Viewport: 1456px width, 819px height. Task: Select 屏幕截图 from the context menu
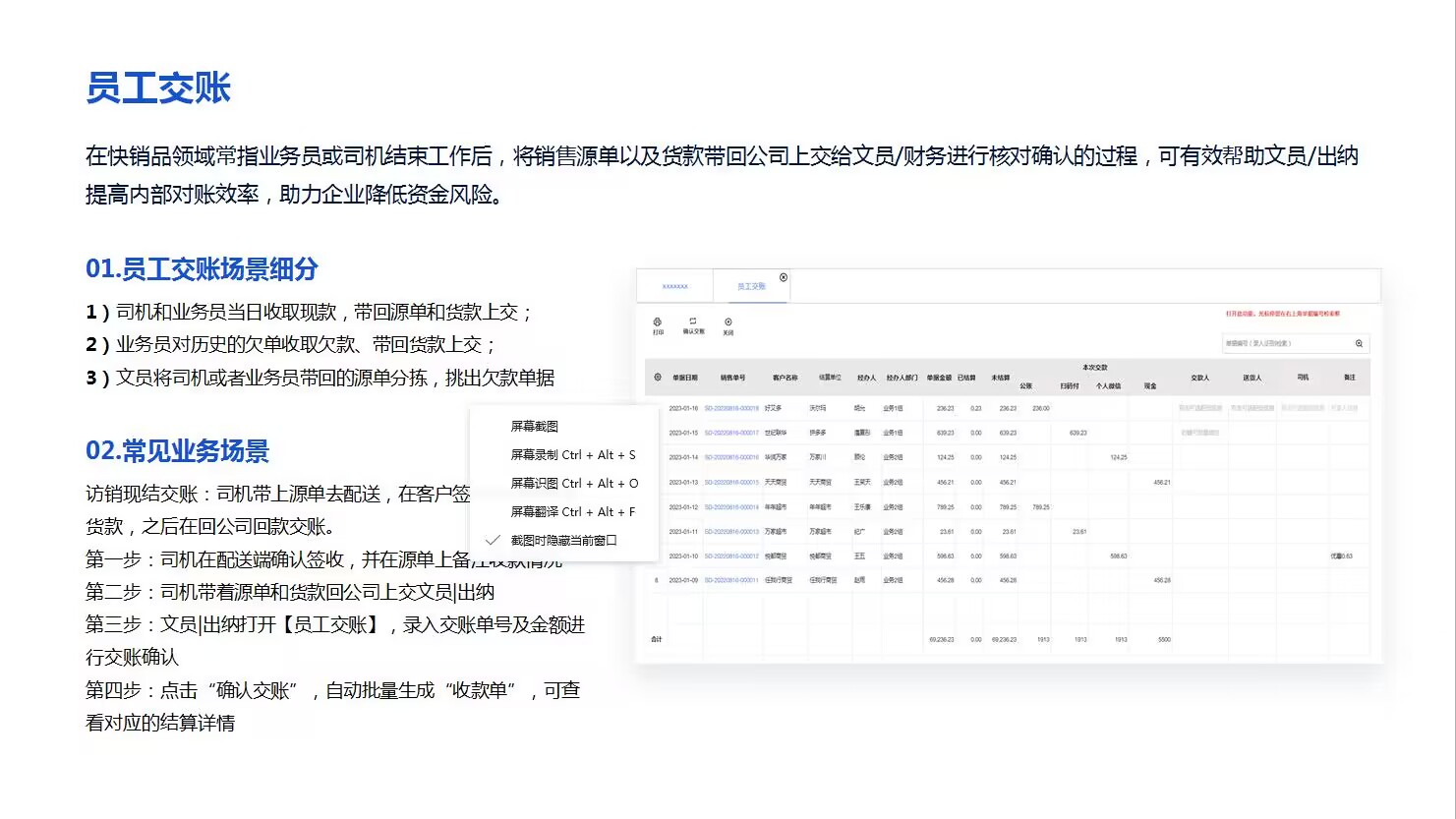(x=535, y=427)
